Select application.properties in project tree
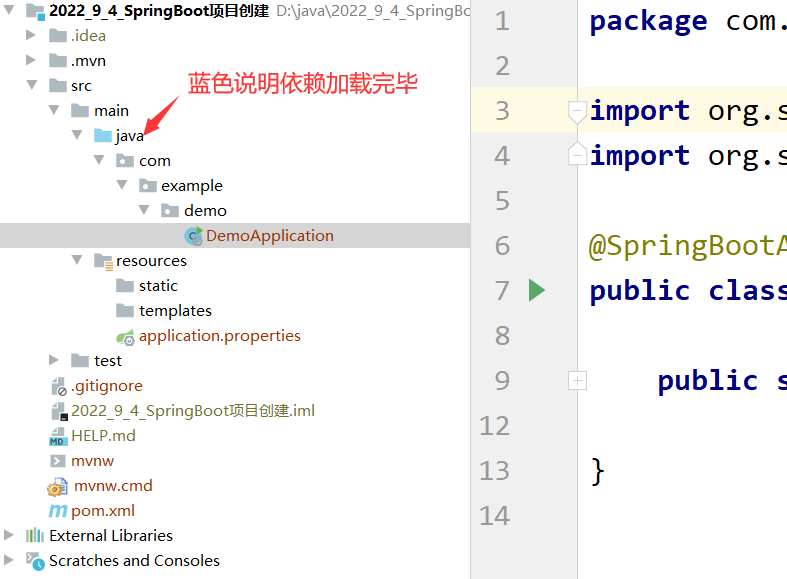 pyautogui.click(x=220, y=336)
